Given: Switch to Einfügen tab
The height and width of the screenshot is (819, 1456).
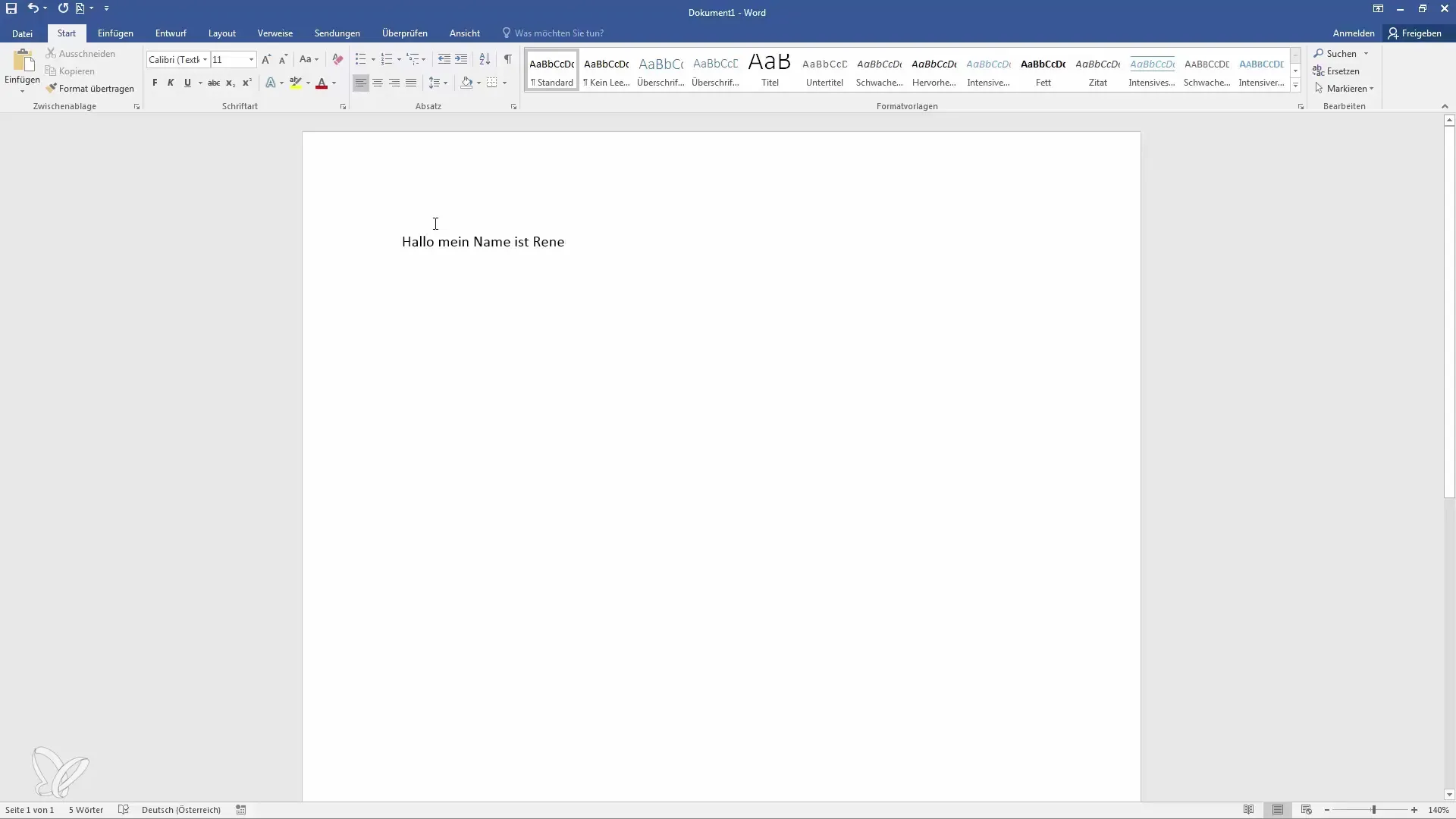Looking at the screenshot, I should [115, 33].
